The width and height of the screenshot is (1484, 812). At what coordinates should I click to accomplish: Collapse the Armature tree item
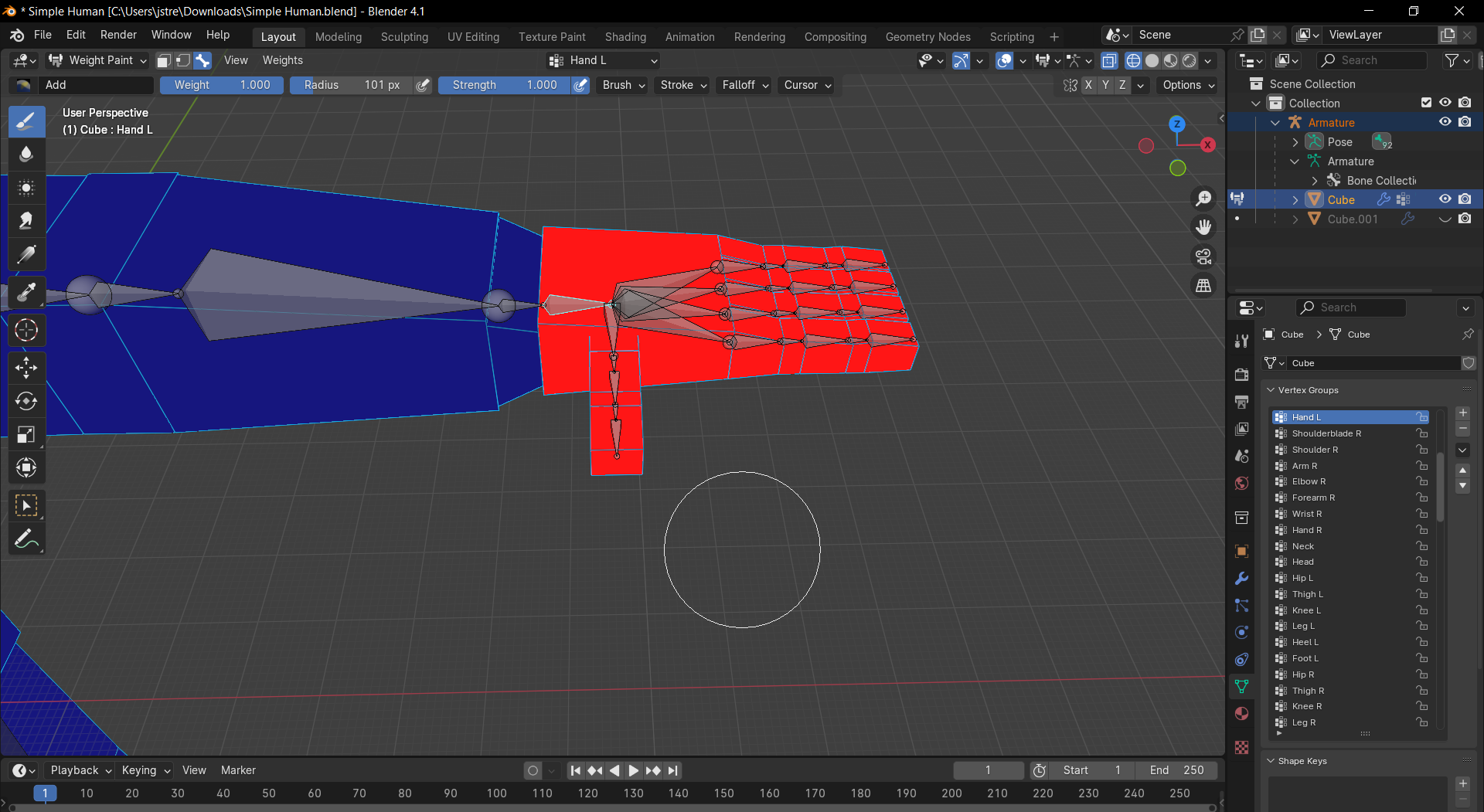pyautogui.click(x=1275, y=123)
